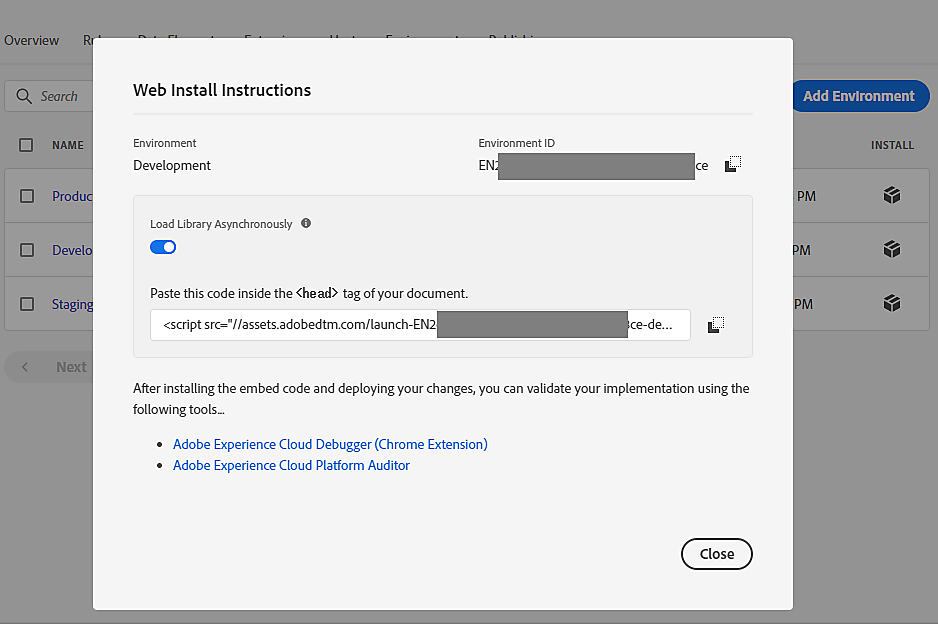Copy the embed script code

pos(715,325)
